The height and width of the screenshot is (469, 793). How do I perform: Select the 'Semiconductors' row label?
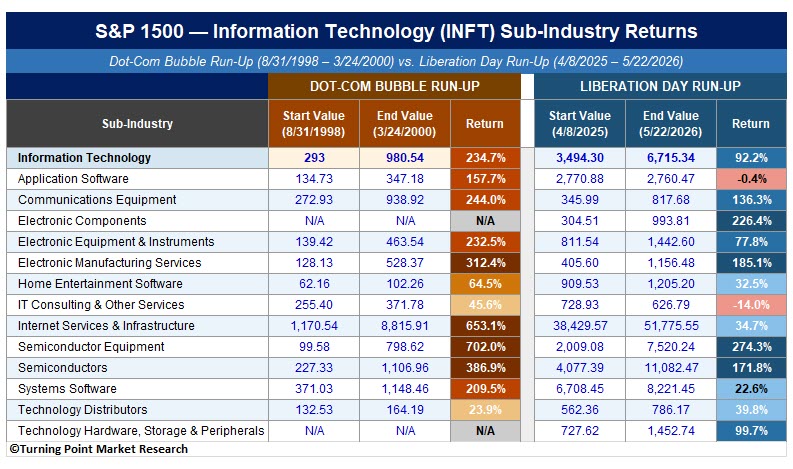coord(62,368)
